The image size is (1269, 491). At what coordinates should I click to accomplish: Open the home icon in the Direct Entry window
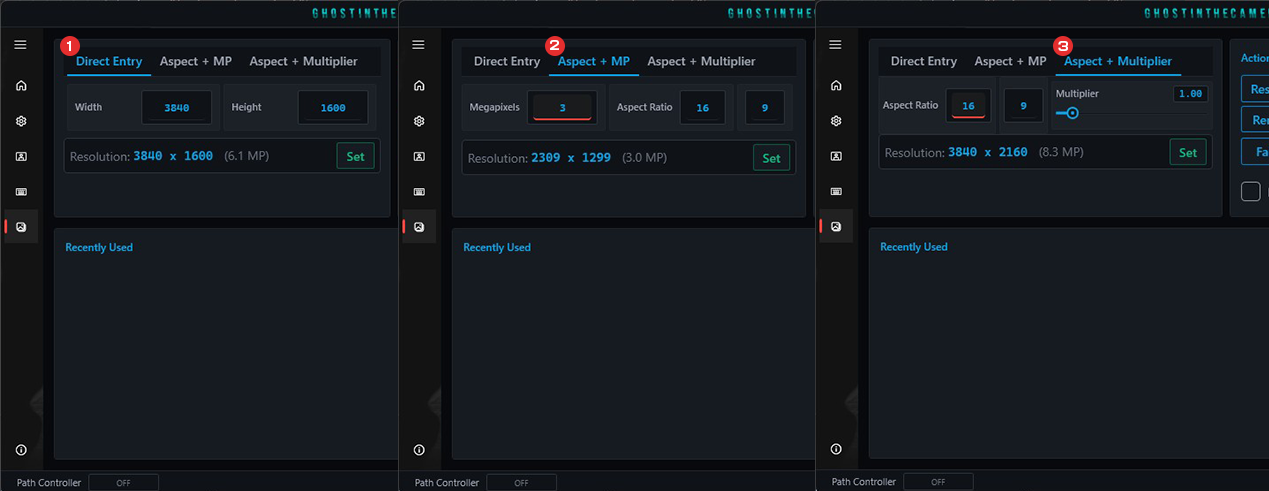21,85
